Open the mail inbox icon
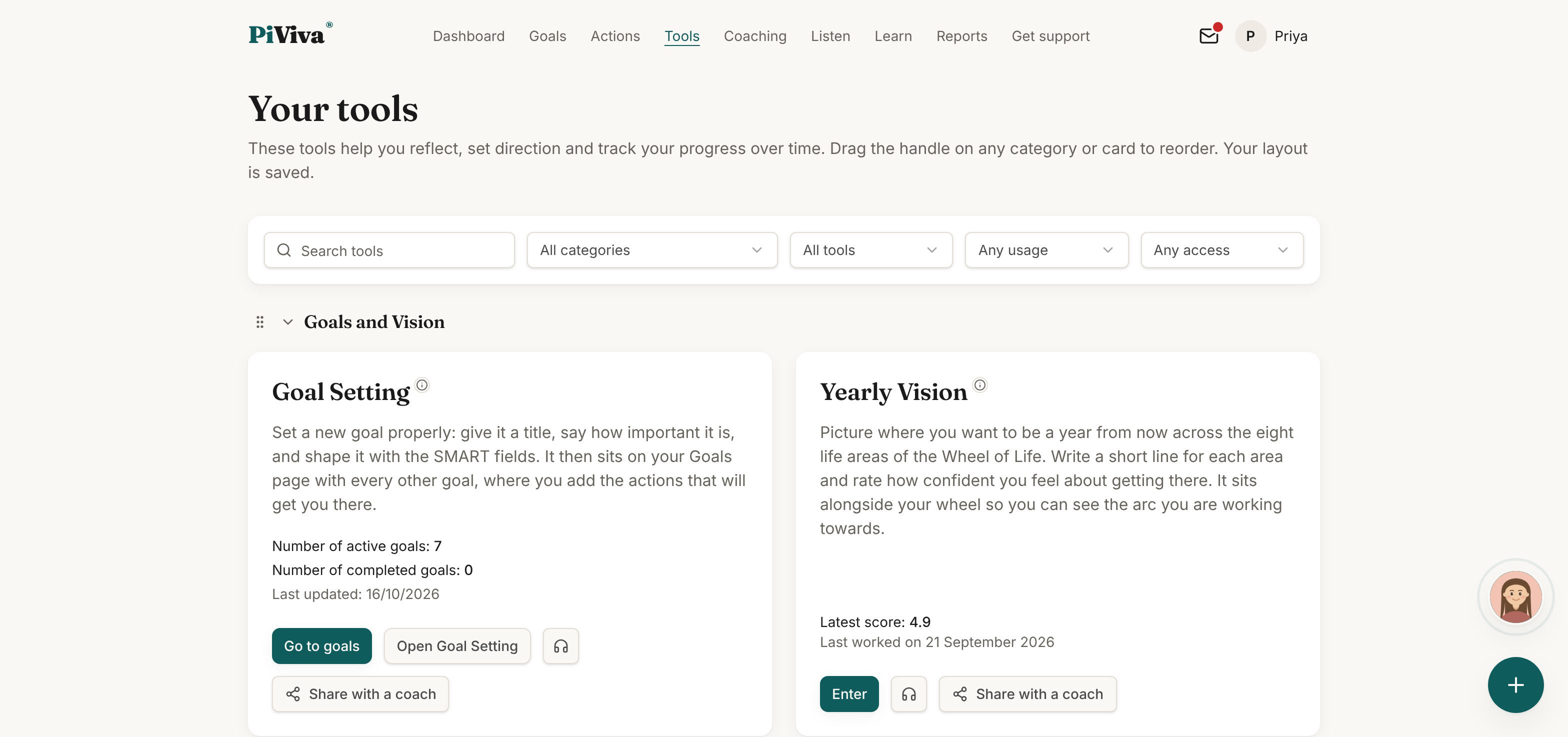1568x737 pixels. (1209, 36)
